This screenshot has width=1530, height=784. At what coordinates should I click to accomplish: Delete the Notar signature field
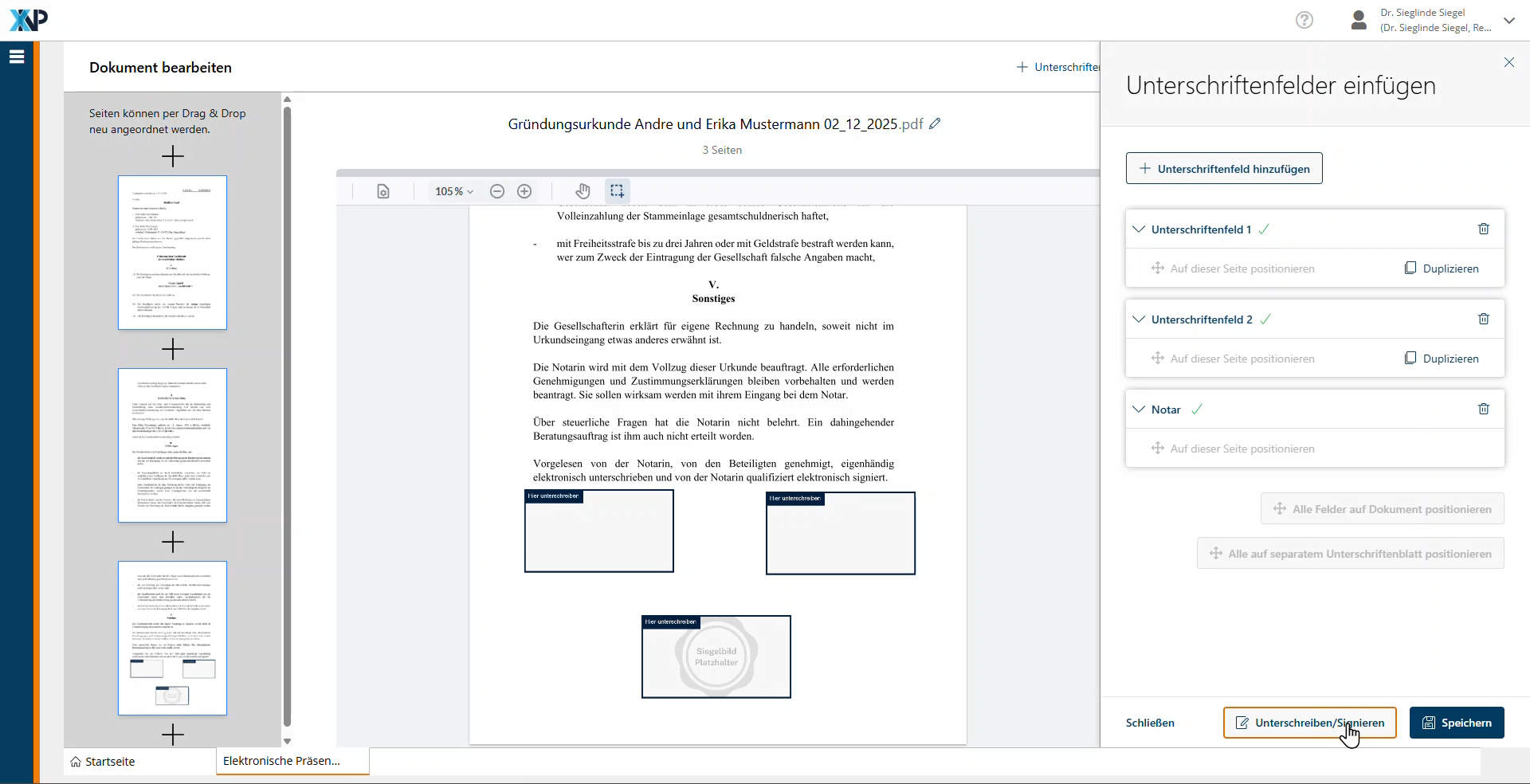click(1484, 410)
